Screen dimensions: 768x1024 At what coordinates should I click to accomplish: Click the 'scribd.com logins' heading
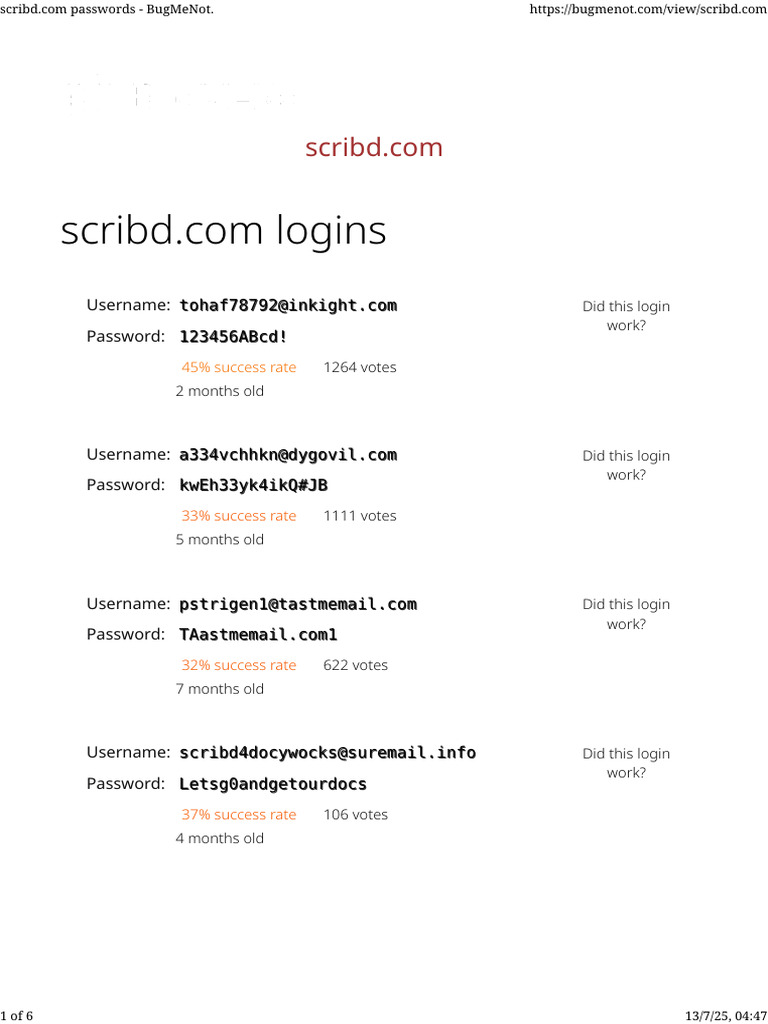coord(223,231)
